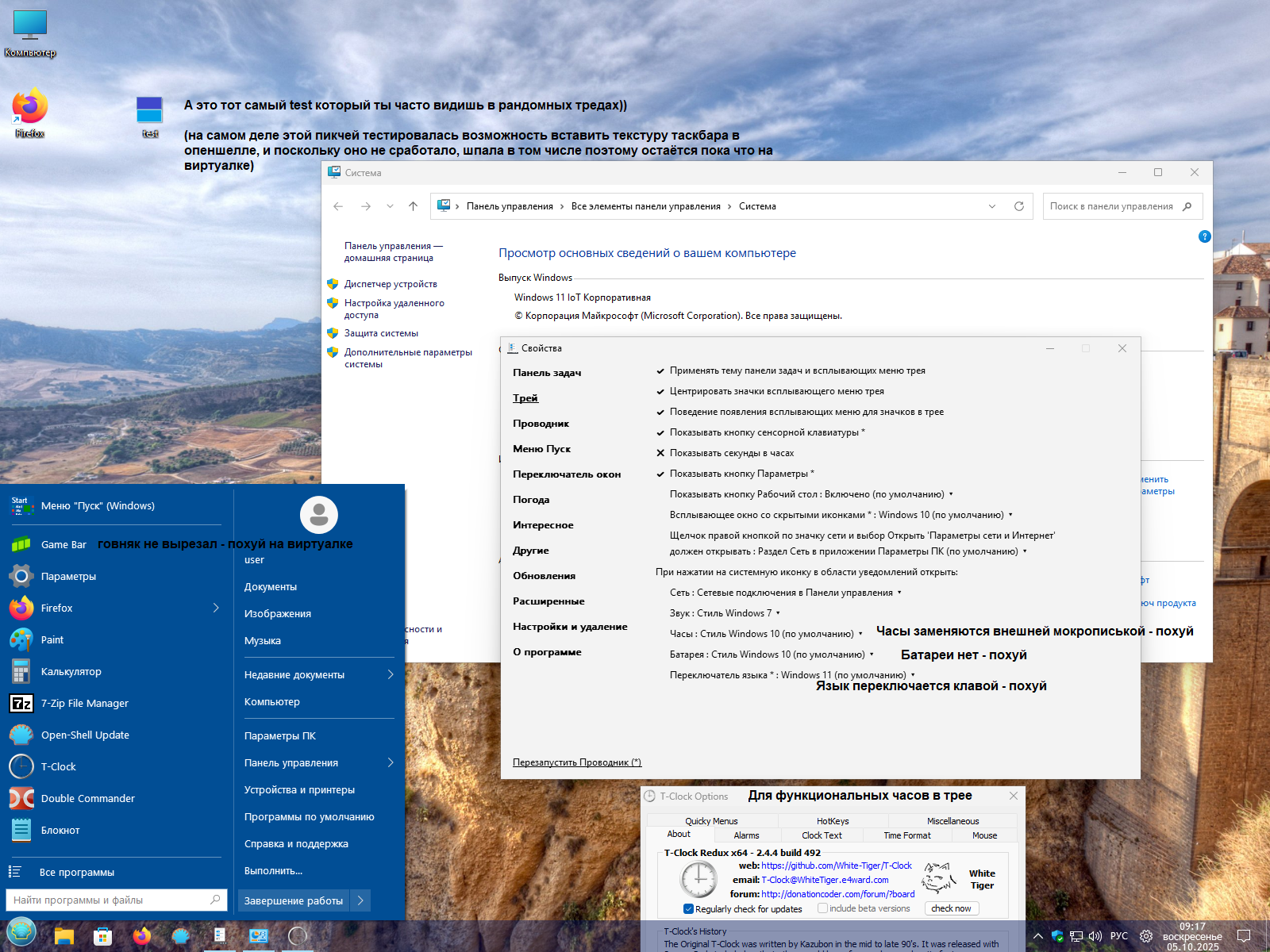This screenshot has height=952, width=1270.
Task: Select the Проводник section in Свойства
Action: [541, 424]
